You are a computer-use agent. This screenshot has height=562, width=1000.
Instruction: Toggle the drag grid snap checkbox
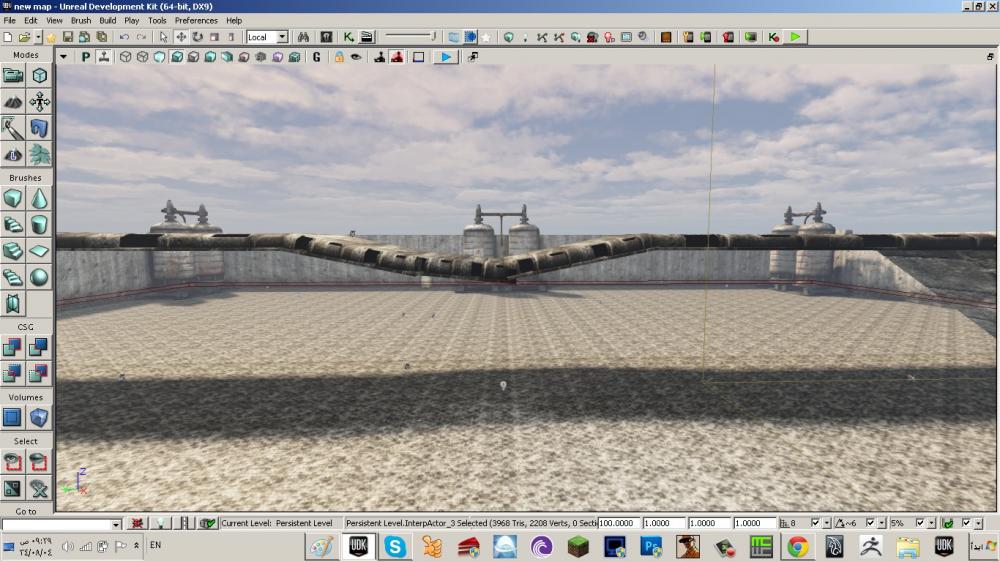(x=814, y=523)
